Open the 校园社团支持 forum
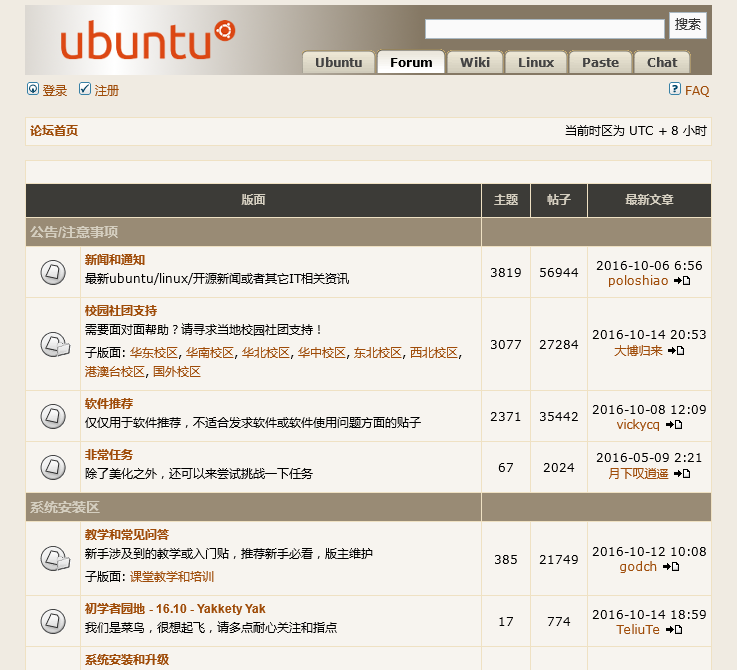Image resolution: width=737 pixels, height=670 pixels. click(x=121, y=310)
